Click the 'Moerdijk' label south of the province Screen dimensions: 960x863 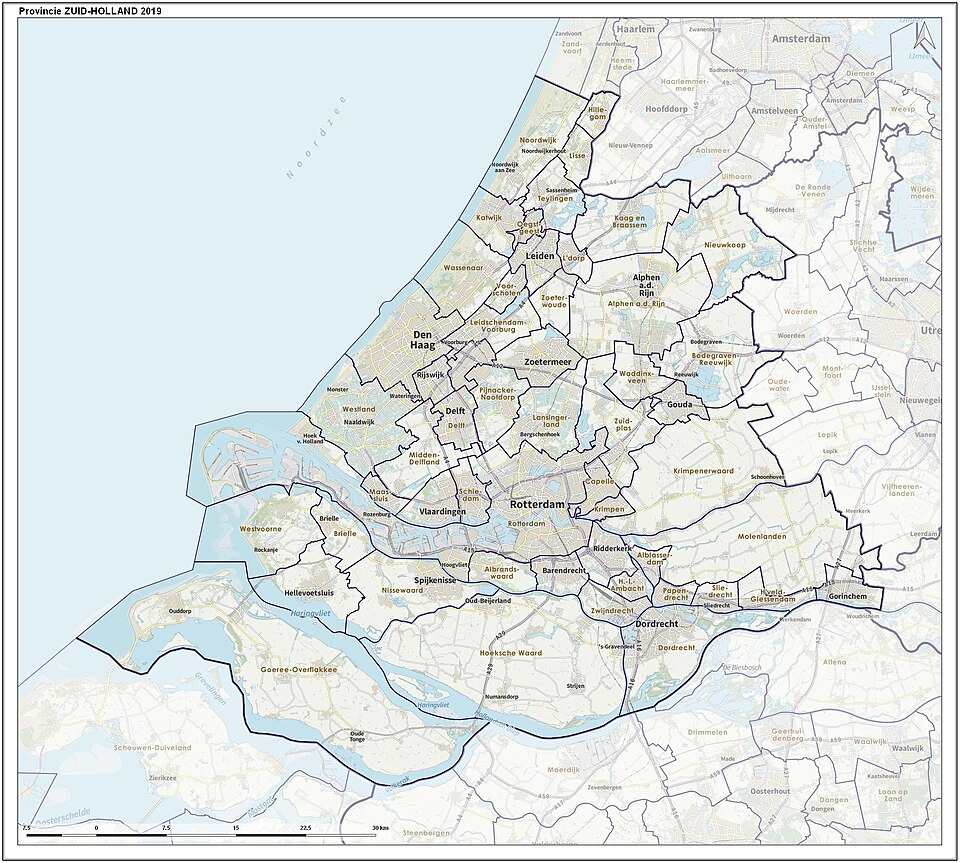pos(563,769)
